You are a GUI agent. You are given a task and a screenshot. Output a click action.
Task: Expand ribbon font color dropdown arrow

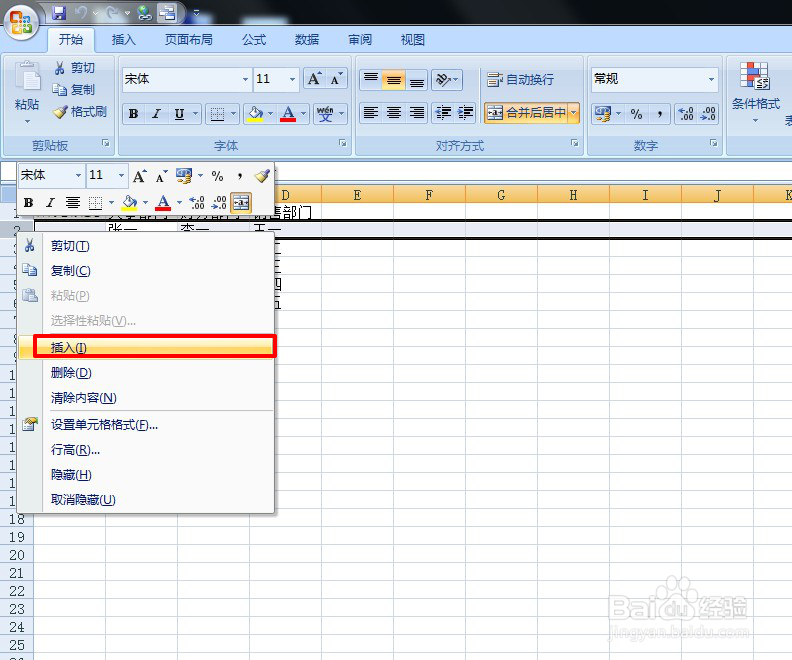(x=304, y=114)
